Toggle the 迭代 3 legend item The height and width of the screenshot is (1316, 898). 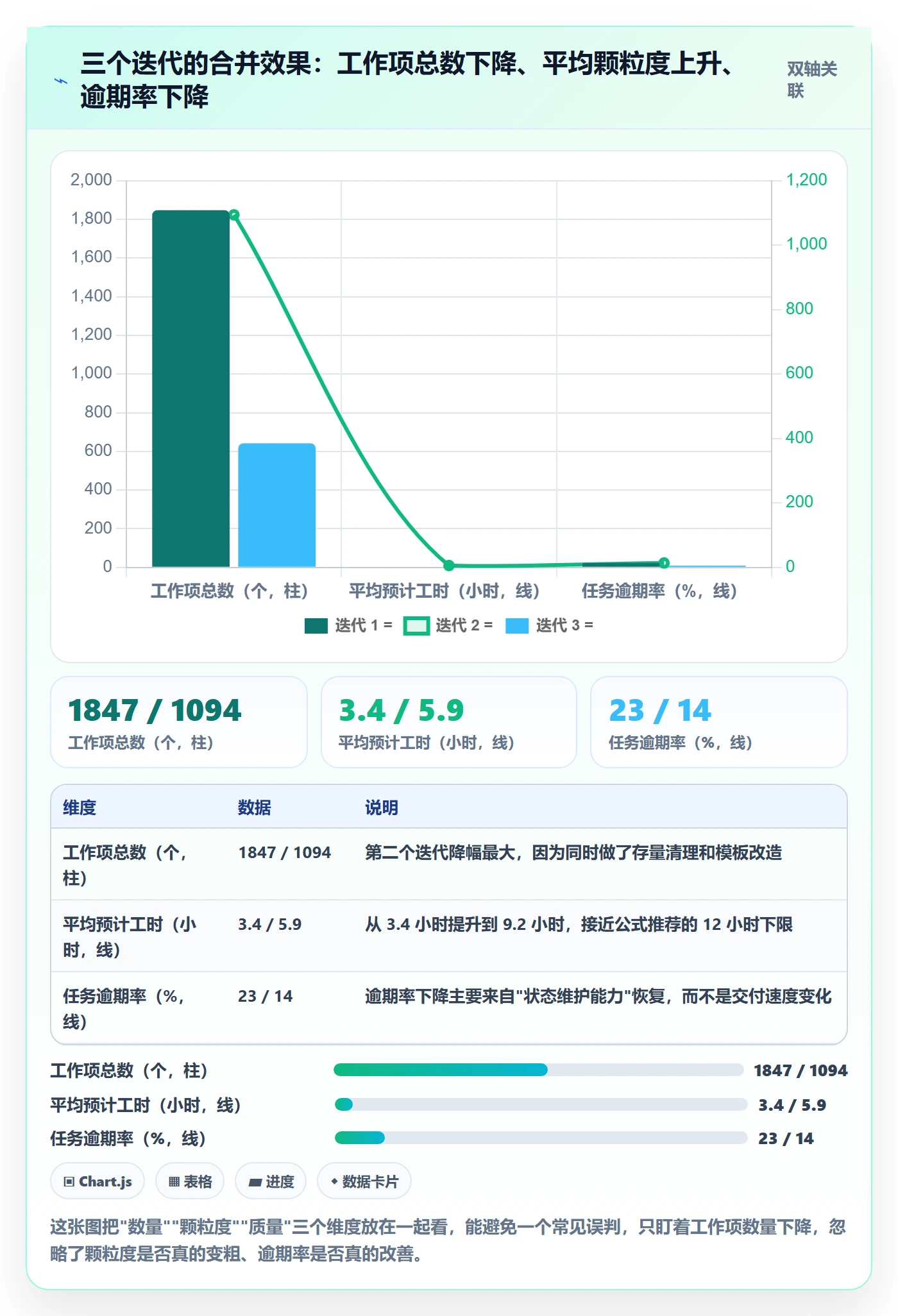click(549, 625)
